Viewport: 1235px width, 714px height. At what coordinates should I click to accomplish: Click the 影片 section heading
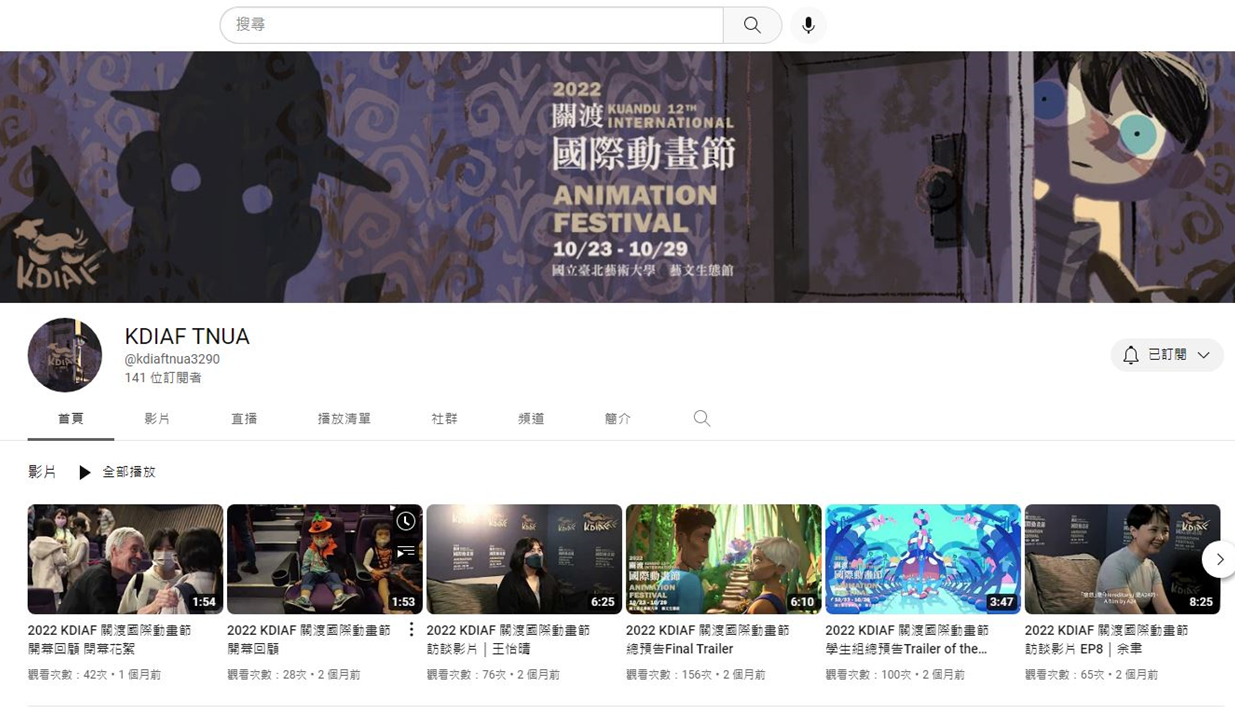42,472
